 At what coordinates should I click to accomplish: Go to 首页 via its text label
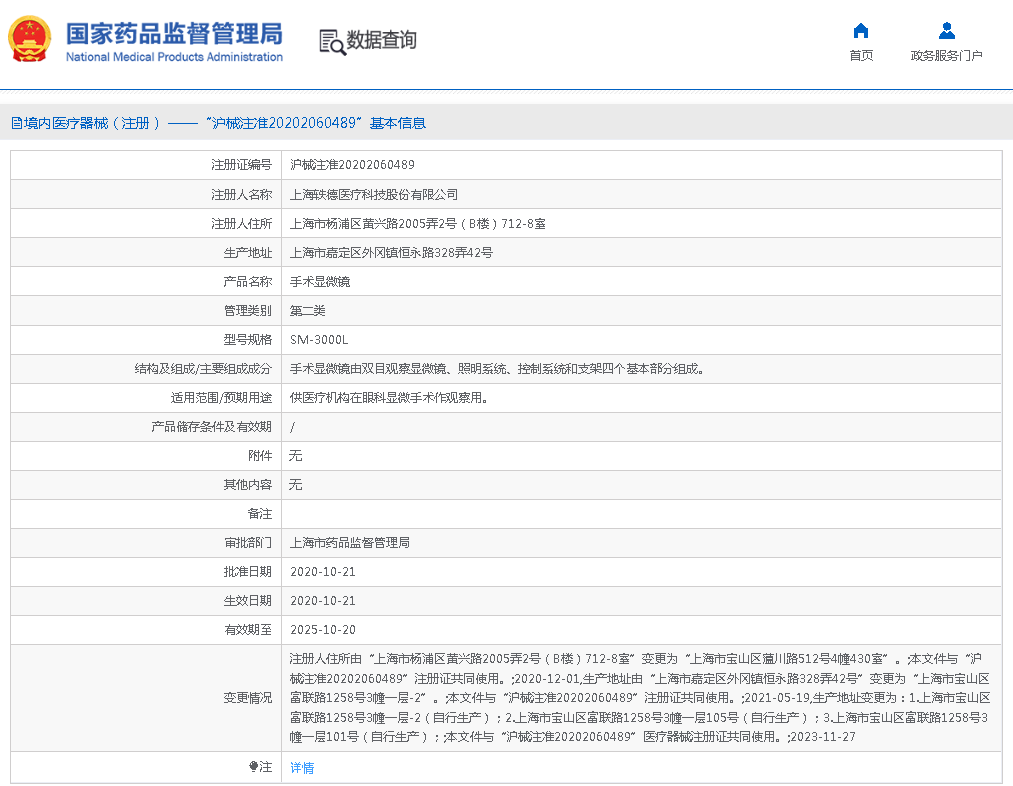pos(860,56)
